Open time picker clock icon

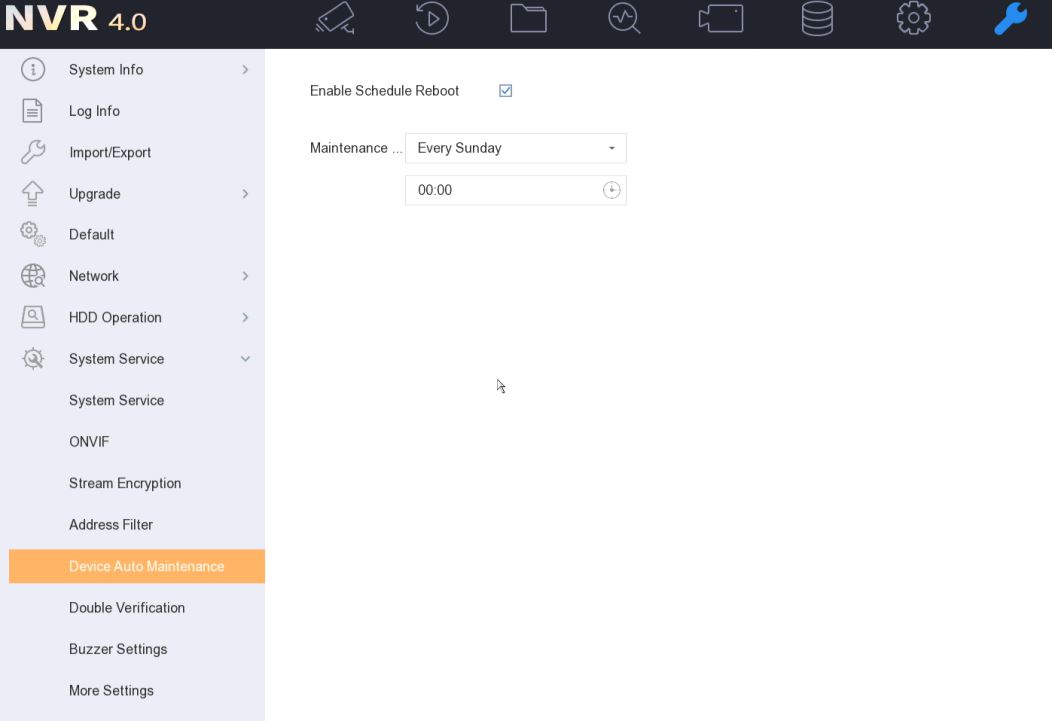point(611,190)
